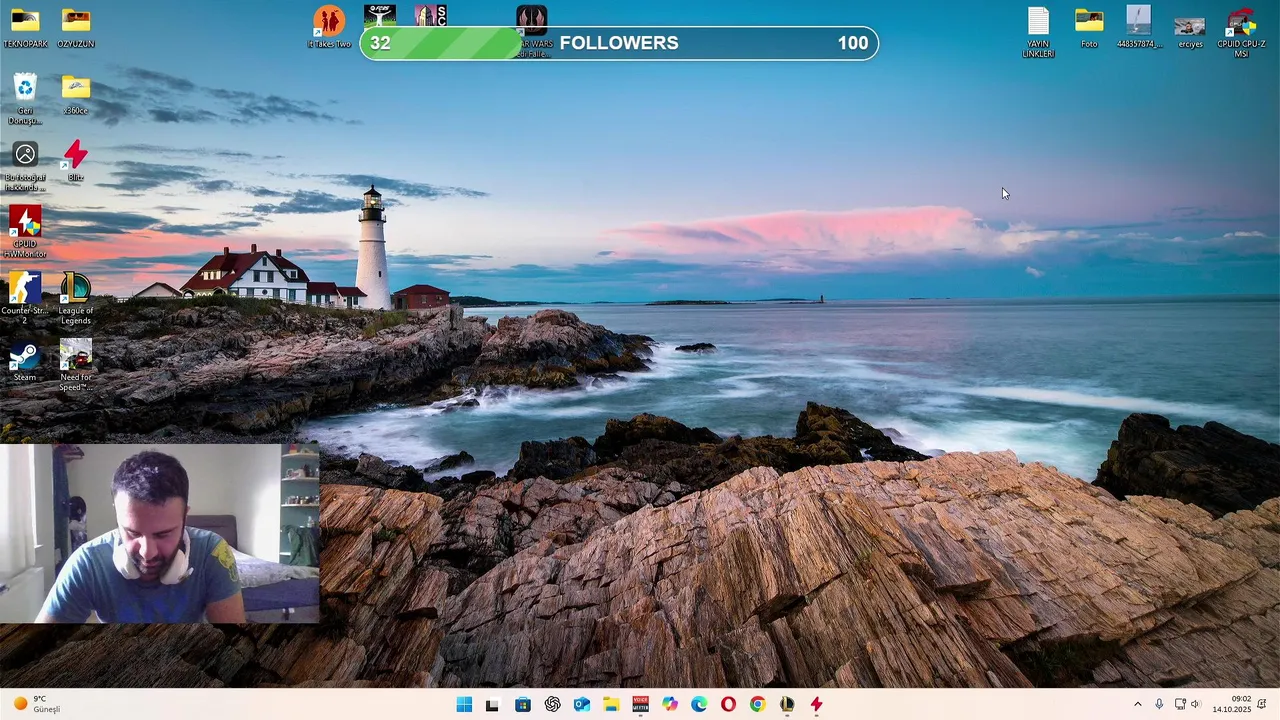
Task: Show hidden system tray icons
Action: pos(1137,704)
